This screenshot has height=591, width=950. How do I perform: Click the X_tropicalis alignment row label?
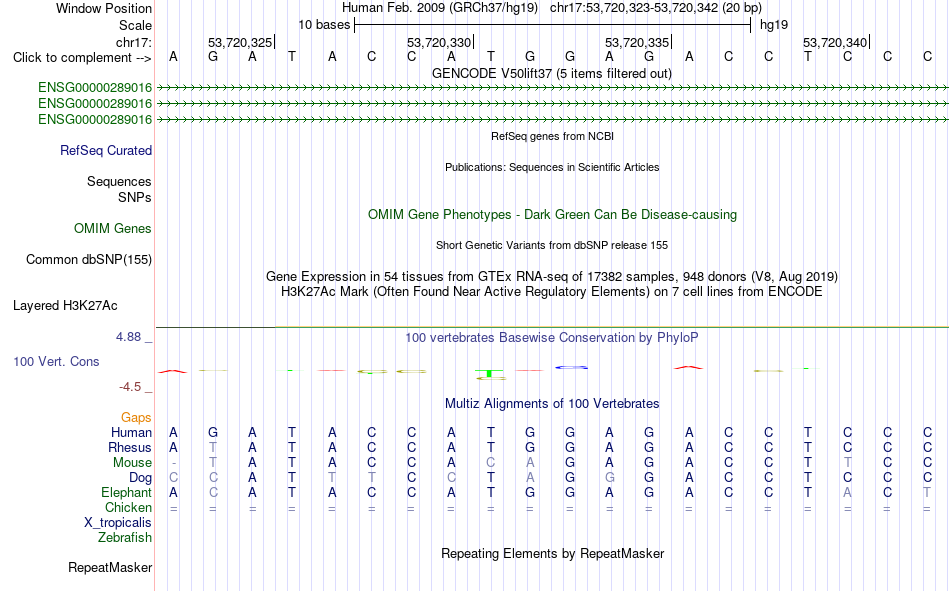118,523
